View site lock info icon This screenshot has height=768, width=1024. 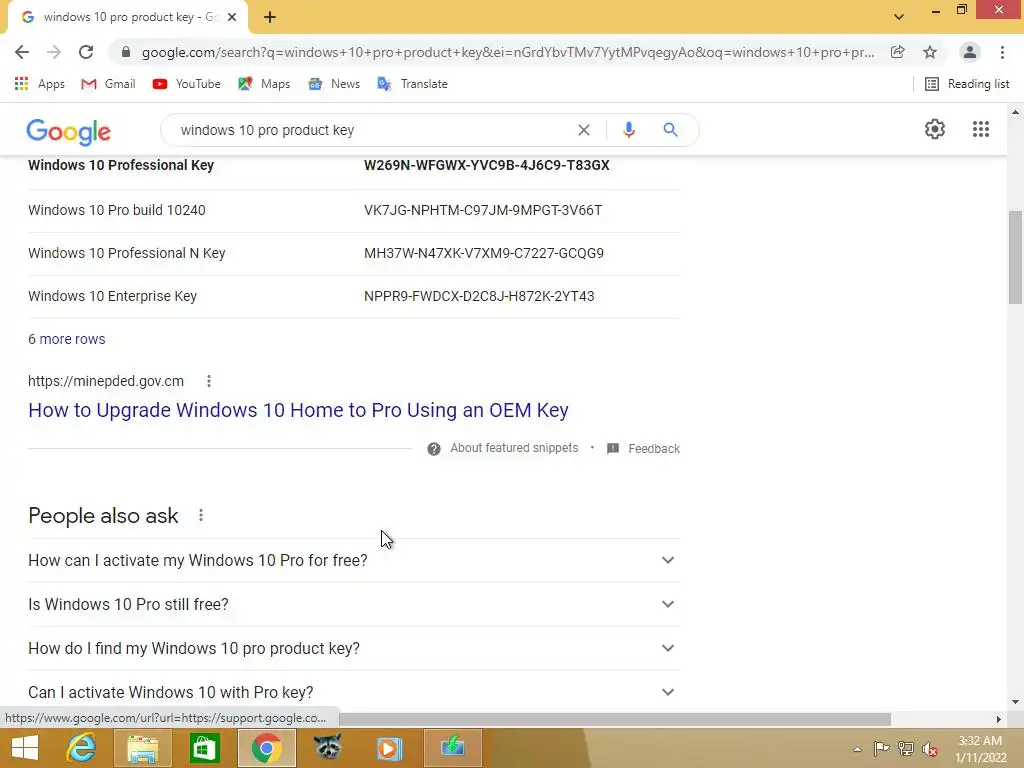[126, 52]
